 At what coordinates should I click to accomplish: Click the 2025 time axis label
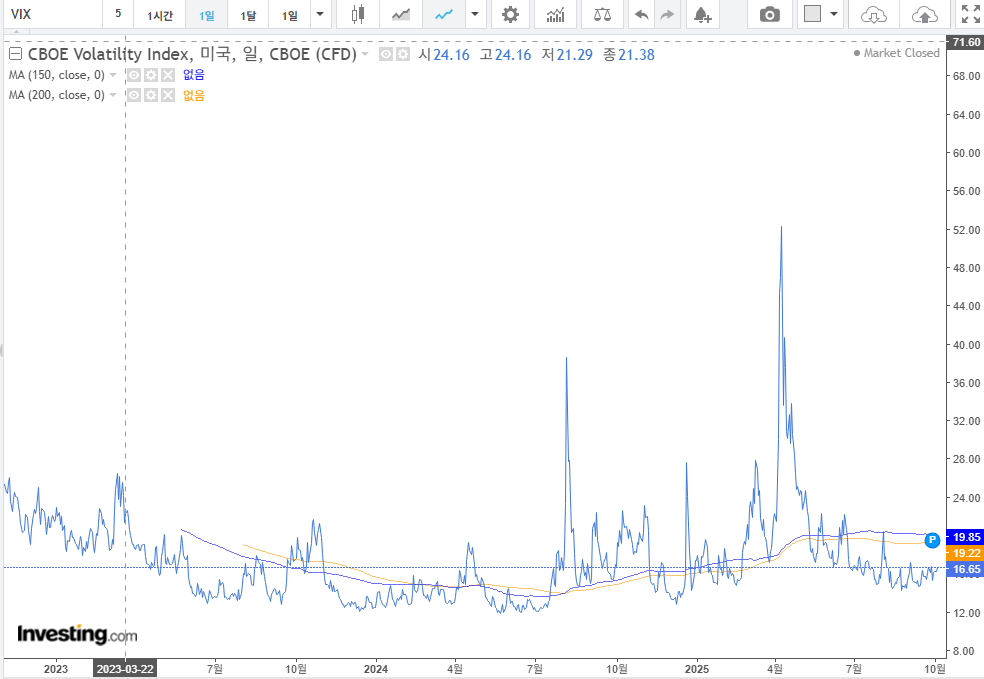pos(697,669)
